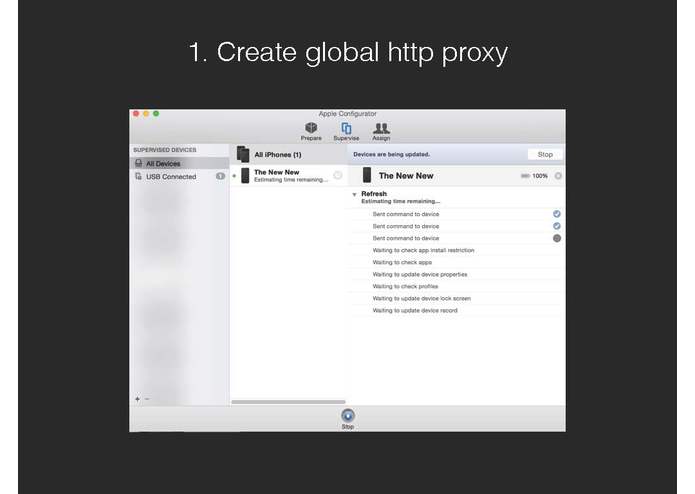The image size is (695, 494).
Task: Select 'Waiting to update device properties' row
Action: [x=457, y=274]
